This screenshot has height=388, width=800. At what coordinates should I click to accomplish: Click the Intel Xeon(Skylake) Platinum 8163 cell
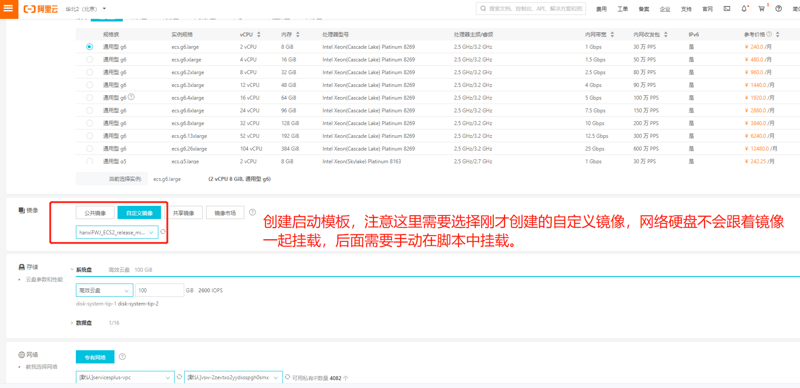(x=362, y=161)
